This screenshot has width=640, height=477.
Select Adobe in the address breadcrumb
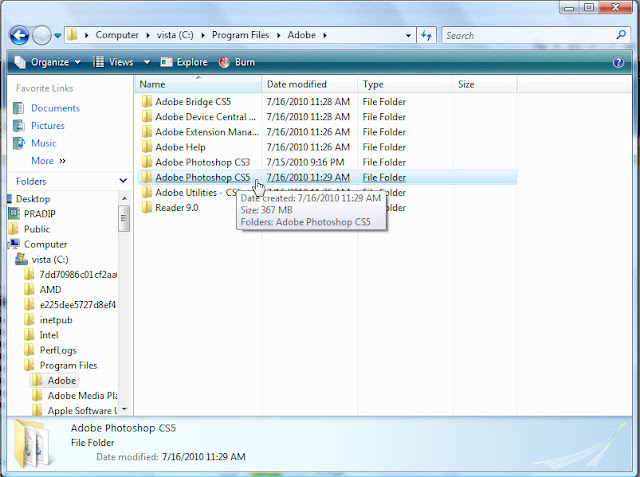click(301, 35)
